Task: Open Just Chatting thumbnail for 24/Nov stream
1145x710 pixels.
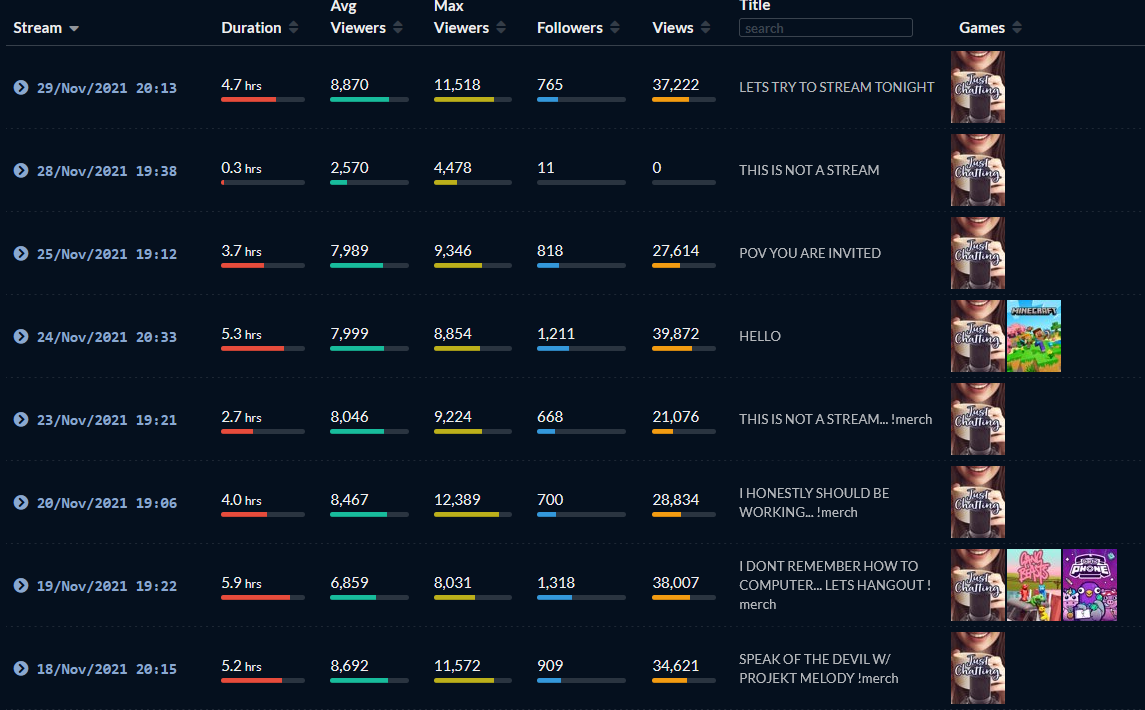Action: click(x=978, y=336)
